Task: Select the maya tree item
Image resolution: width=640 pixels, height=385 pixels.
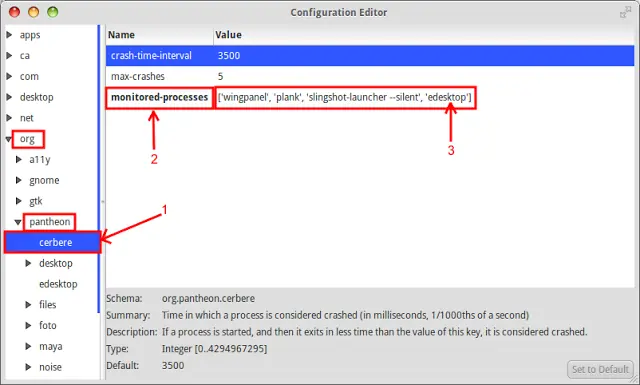Action: coord(51,347)
